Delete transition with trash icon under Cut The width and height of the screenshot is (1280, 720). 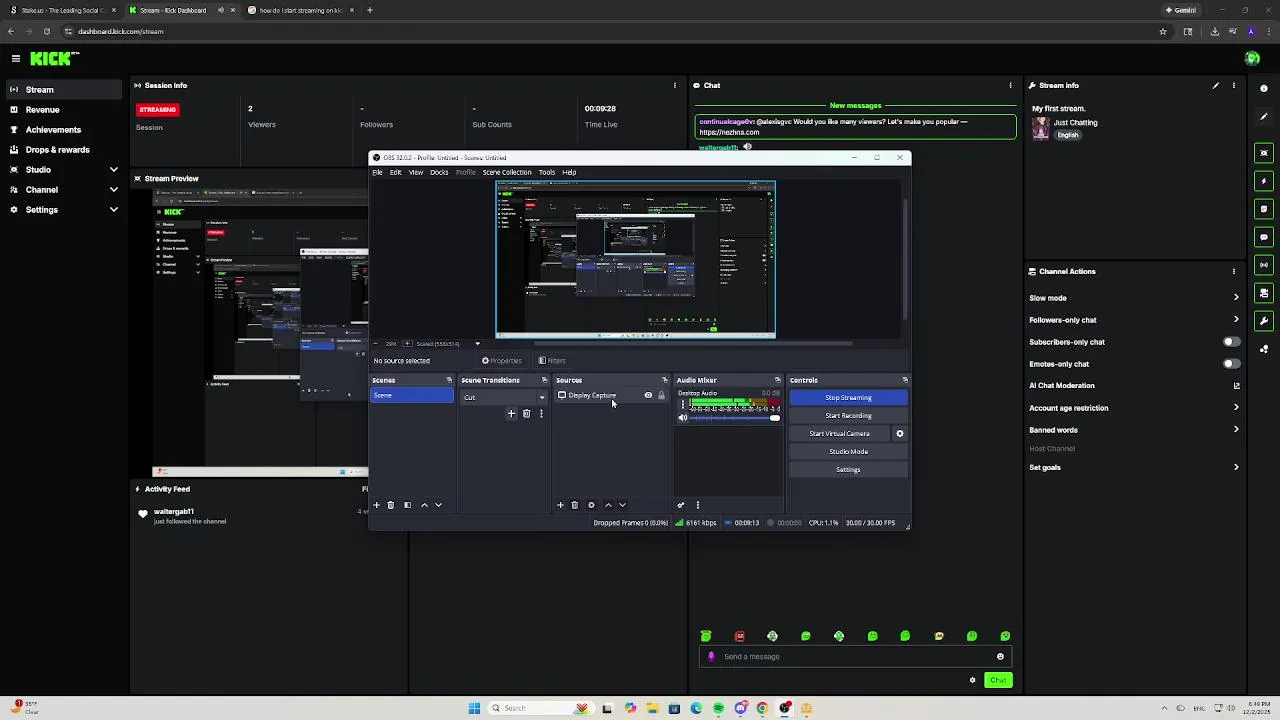526,413
